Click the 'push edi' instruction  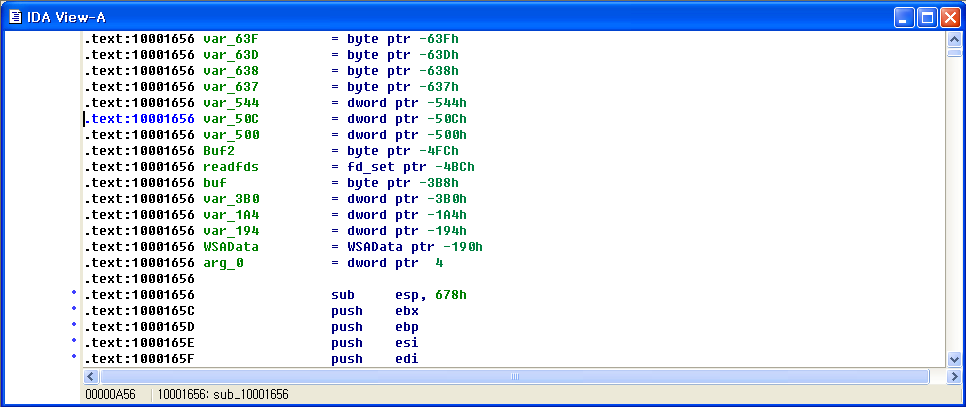pyautogui.click(x=375, y=359)
